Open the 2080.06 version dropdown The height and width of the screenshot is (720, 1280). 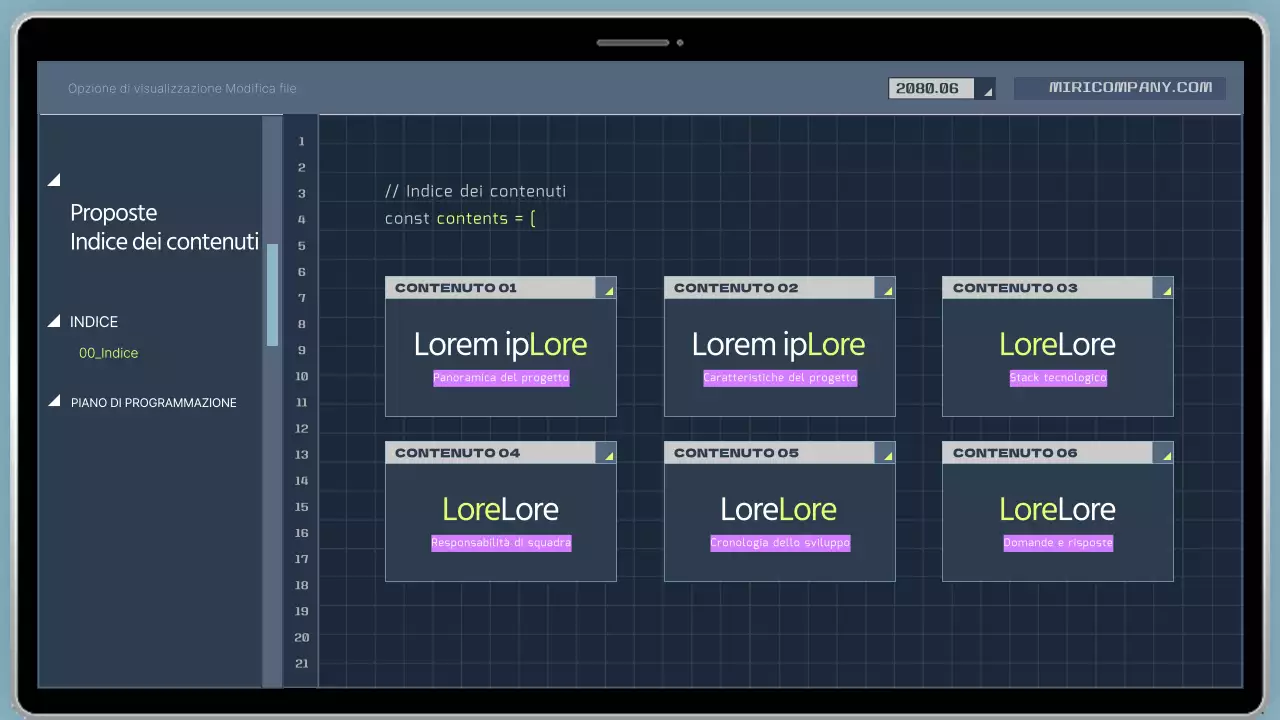(x=986, y=89)
